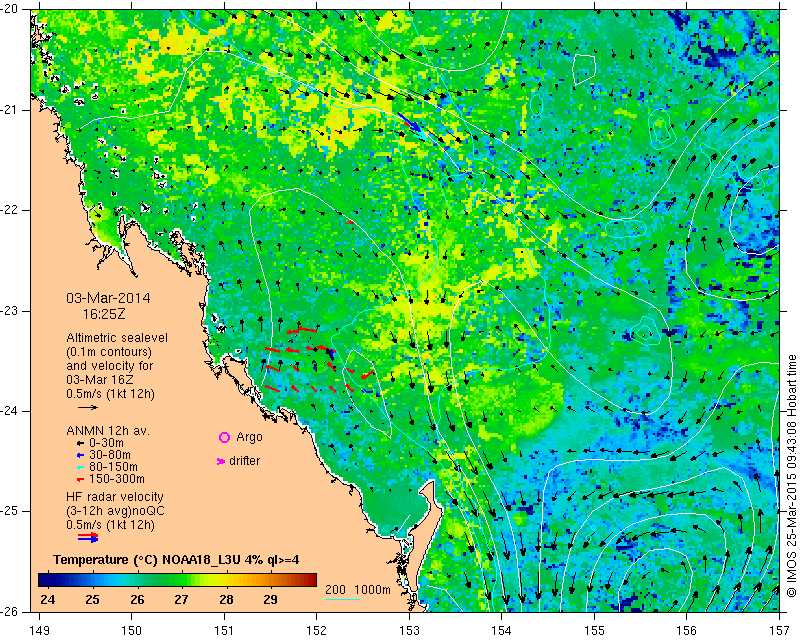Screen dimensions: 800x640
Task: Click the 1000m bathymetry contour label
Action: (x=372, y=590)
